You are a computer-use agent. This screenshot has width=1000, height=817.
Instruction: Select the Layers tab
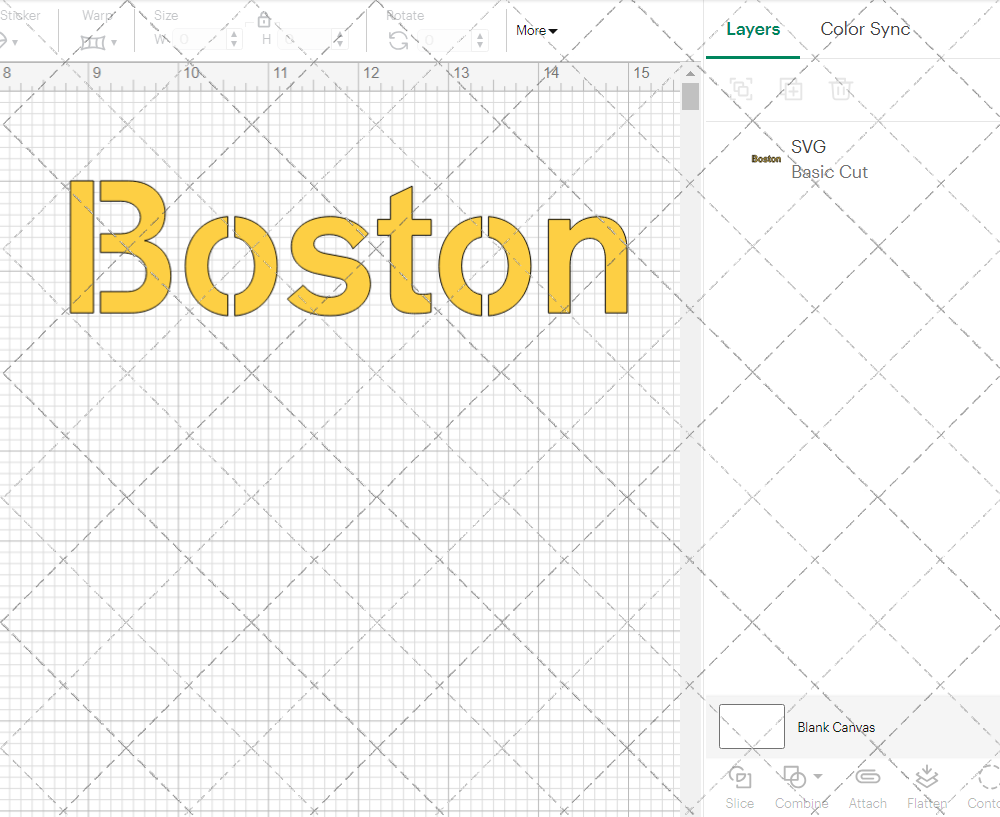coord(753,29)
